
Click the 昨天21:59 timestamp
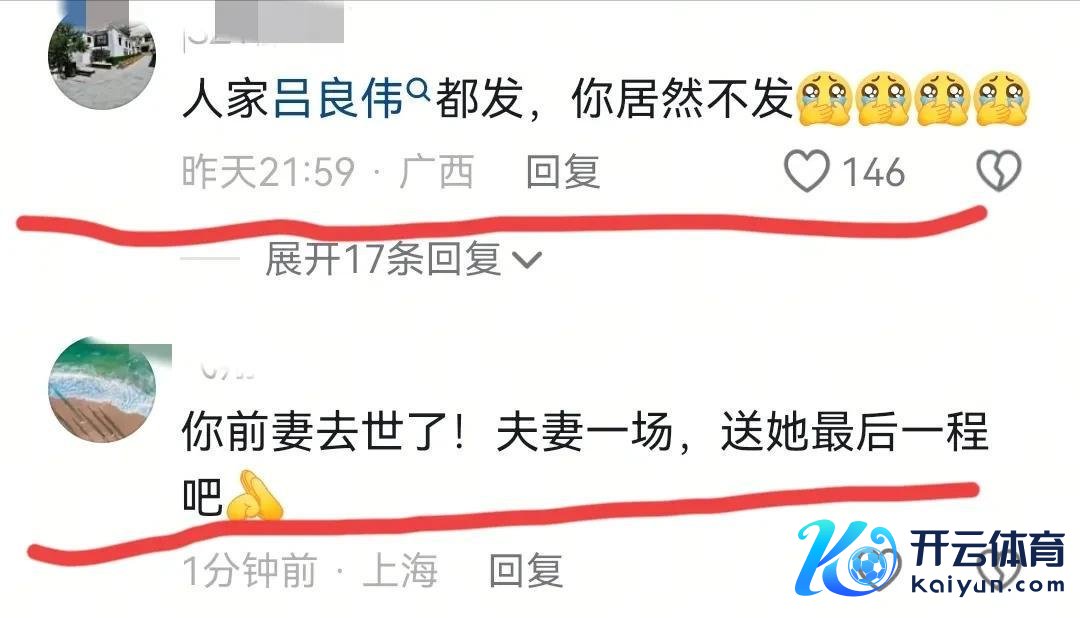click(269, 172)
